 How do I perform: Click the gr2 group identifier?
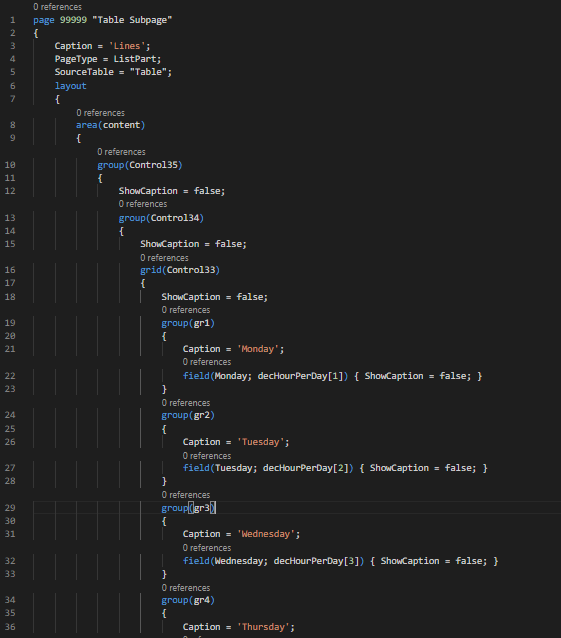[x=202, y=415]
